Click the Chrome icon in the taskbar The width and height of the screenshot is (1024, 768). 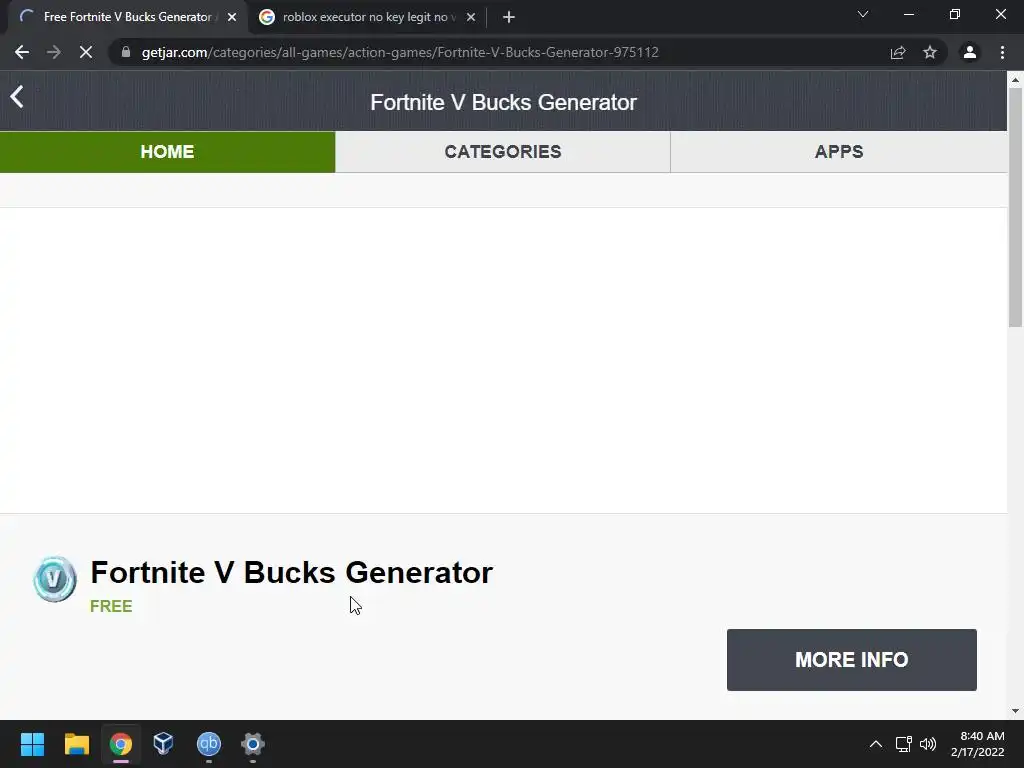(x=121, y=744)
